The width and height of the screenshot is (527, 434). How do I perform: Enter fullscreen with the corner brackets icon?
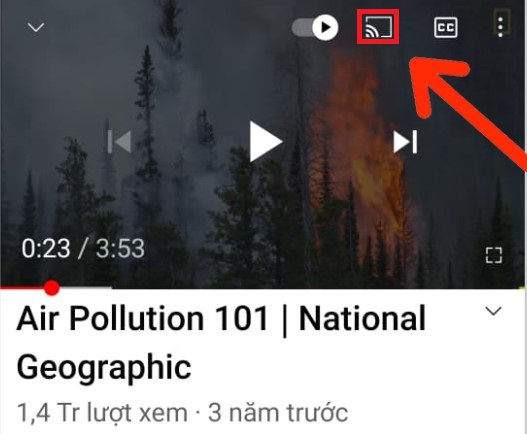click(494, 255)
